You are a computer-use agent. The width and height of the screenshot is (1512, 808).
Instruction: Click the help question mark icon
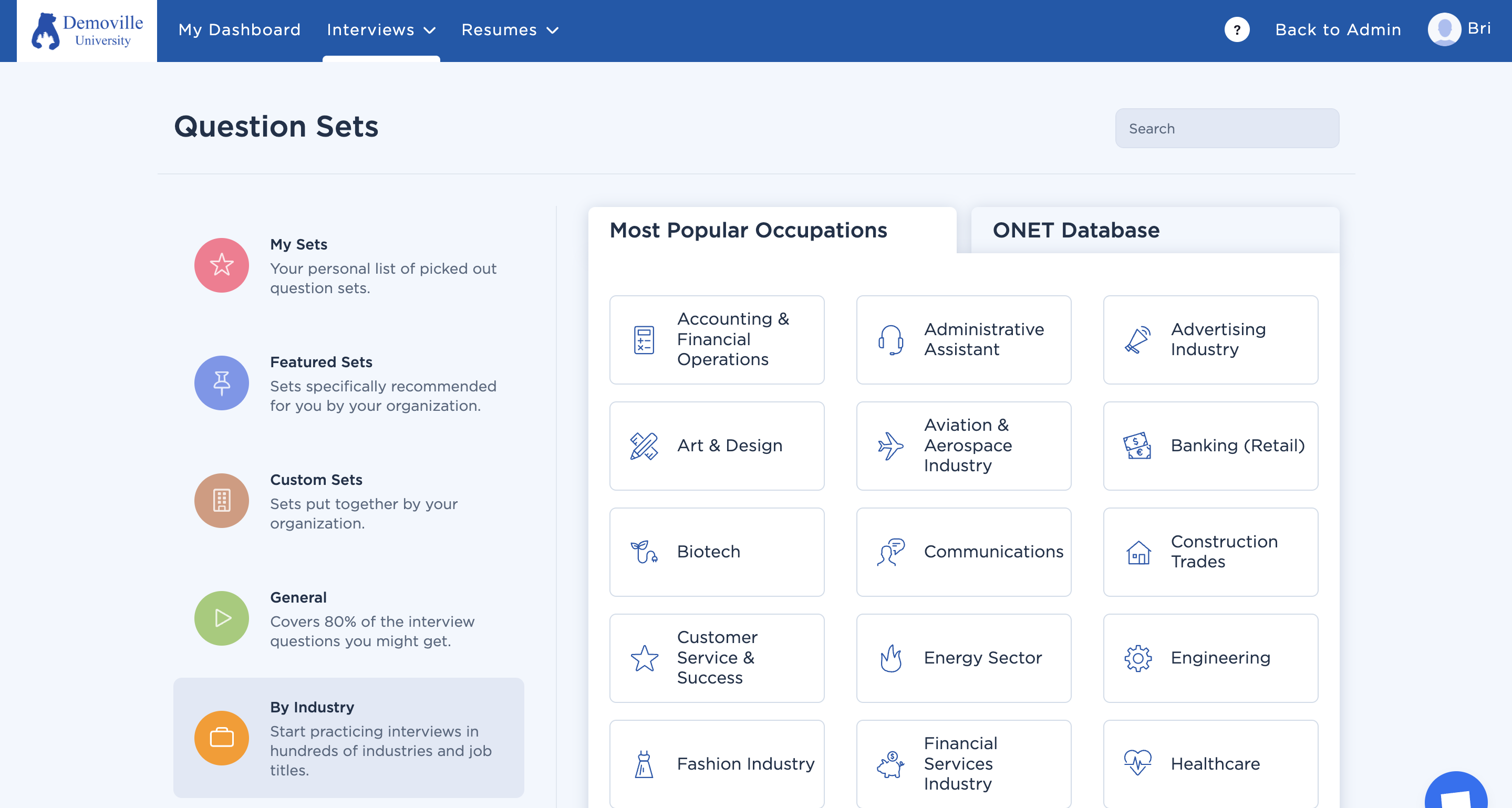(1236, 30)
